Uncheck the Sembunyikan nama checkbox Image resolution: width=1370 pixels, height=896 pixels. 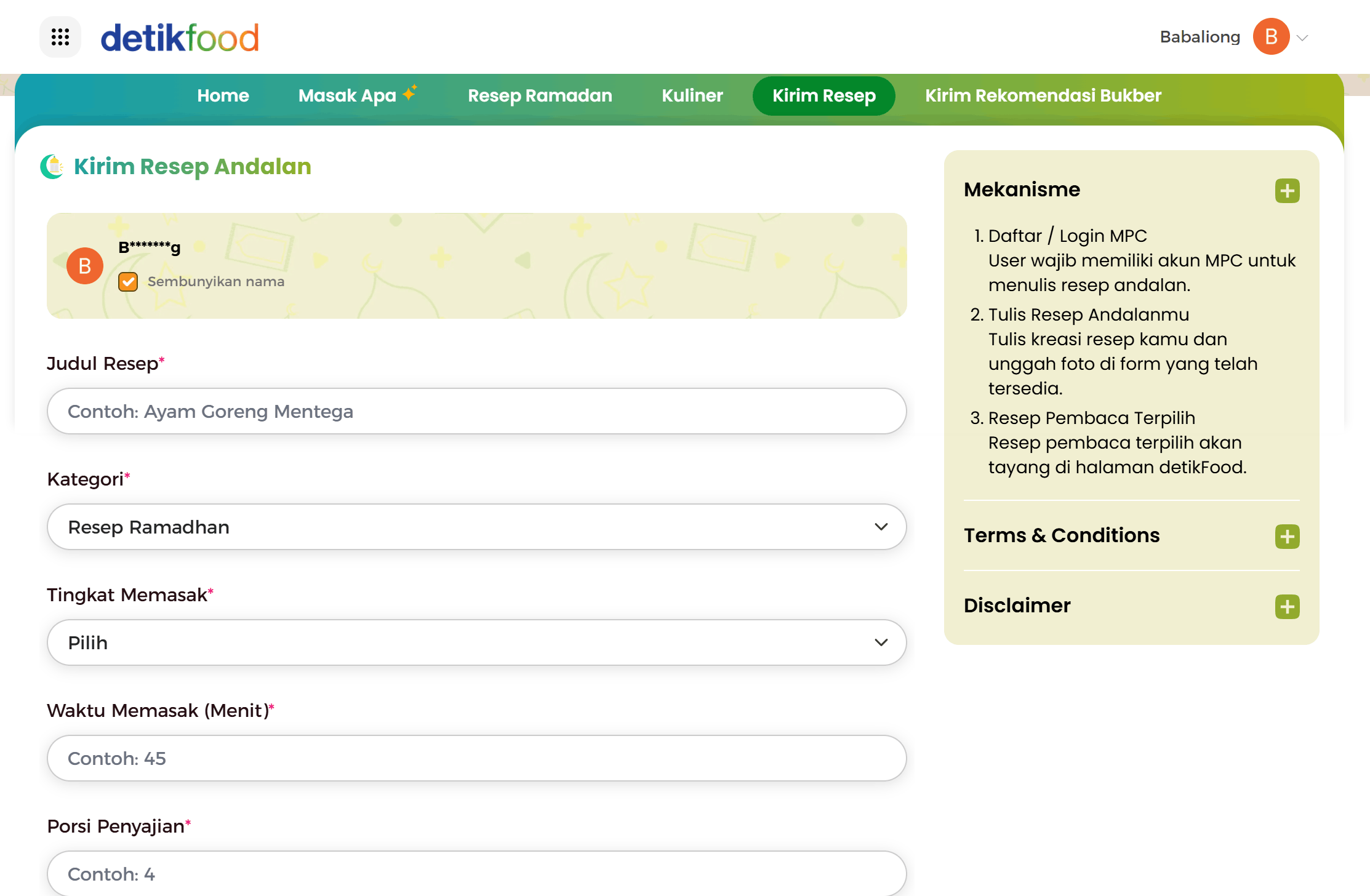128,282
